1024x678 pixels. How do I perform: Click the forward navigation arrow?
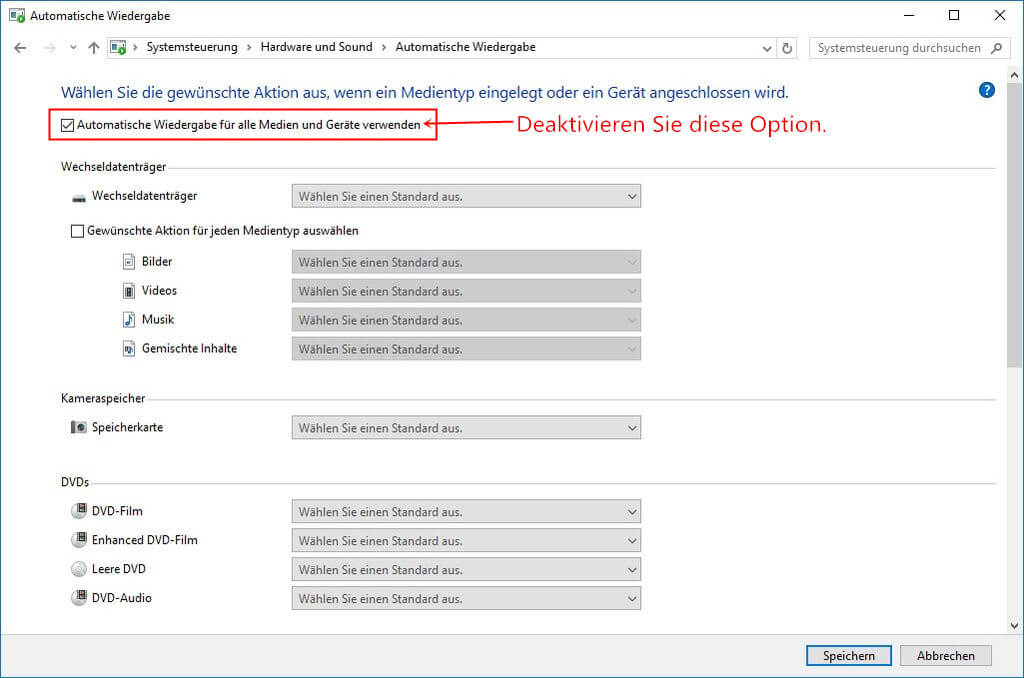pyautogui.click(x=49, y=48)
